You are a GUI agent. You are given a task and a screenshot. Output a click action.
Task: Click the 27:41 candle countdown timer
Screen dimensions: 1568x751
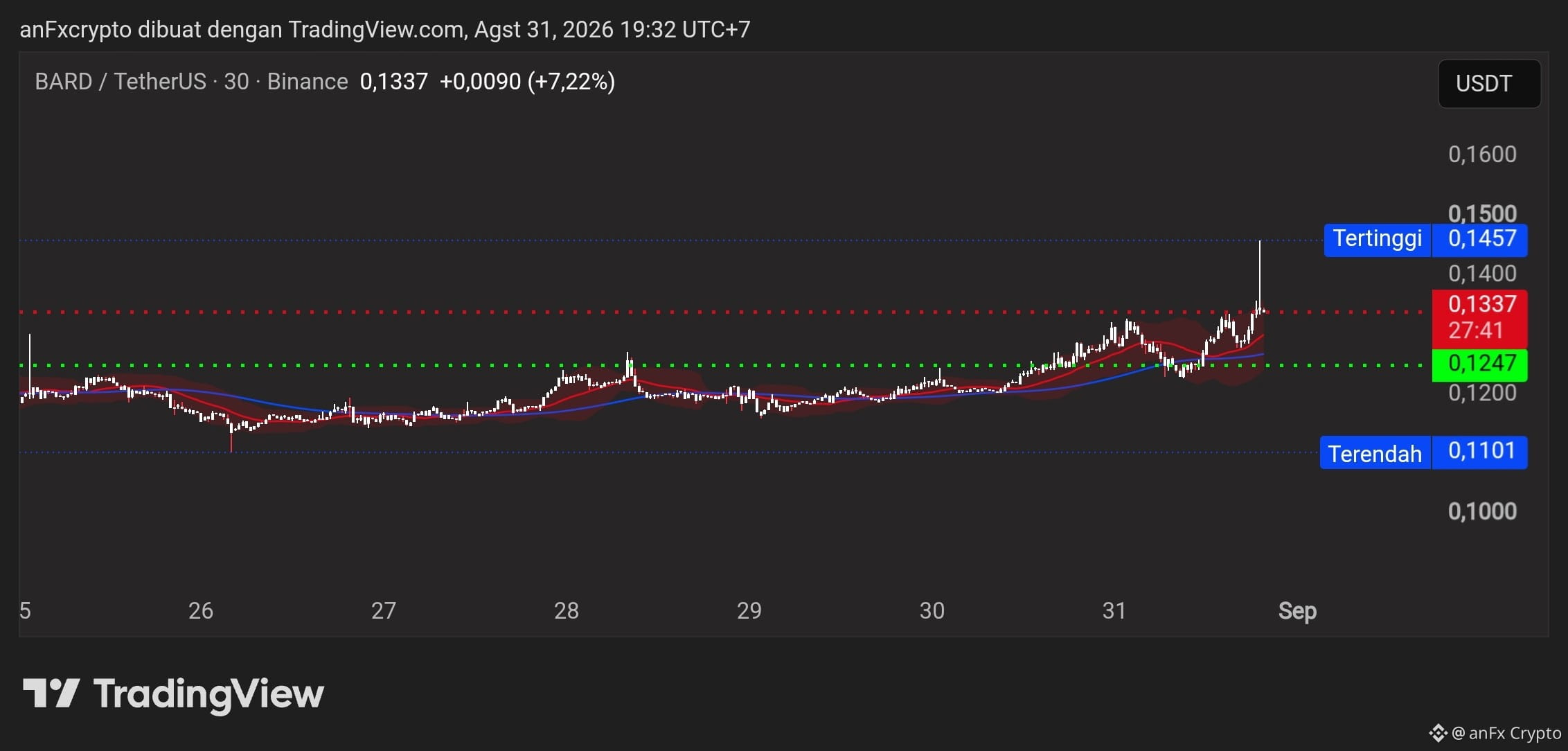coord(1476,330)
